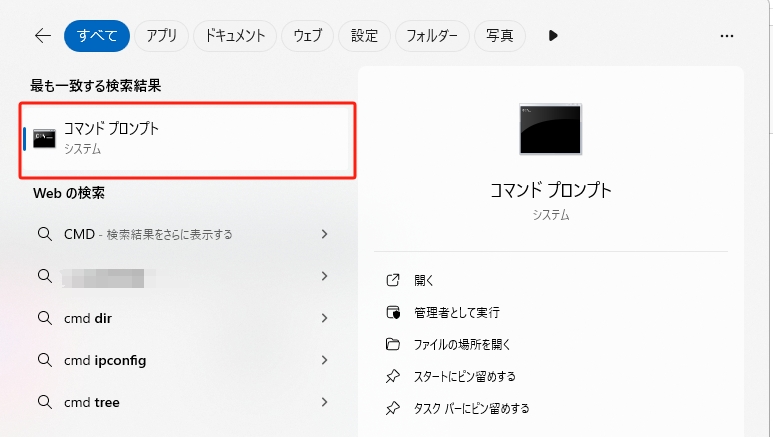Click the ファイルの場所を開く folder icon
The width and height of the screenshot is (773, 437).
[x=393, y=344]
